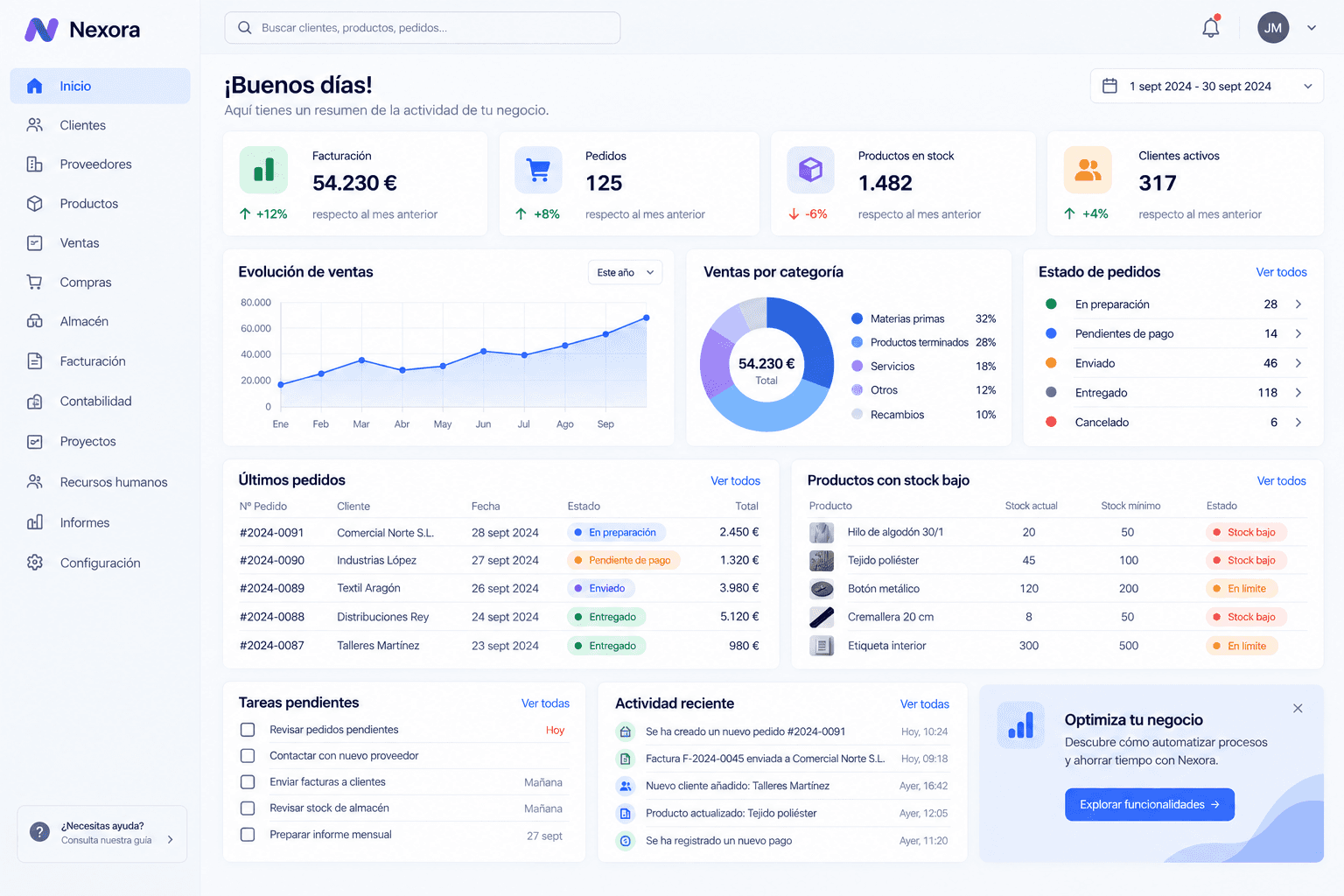The width and height of the screenshot is (1344, 896).
Task: Click the JM user avatar
Action: click(1273, 28)
